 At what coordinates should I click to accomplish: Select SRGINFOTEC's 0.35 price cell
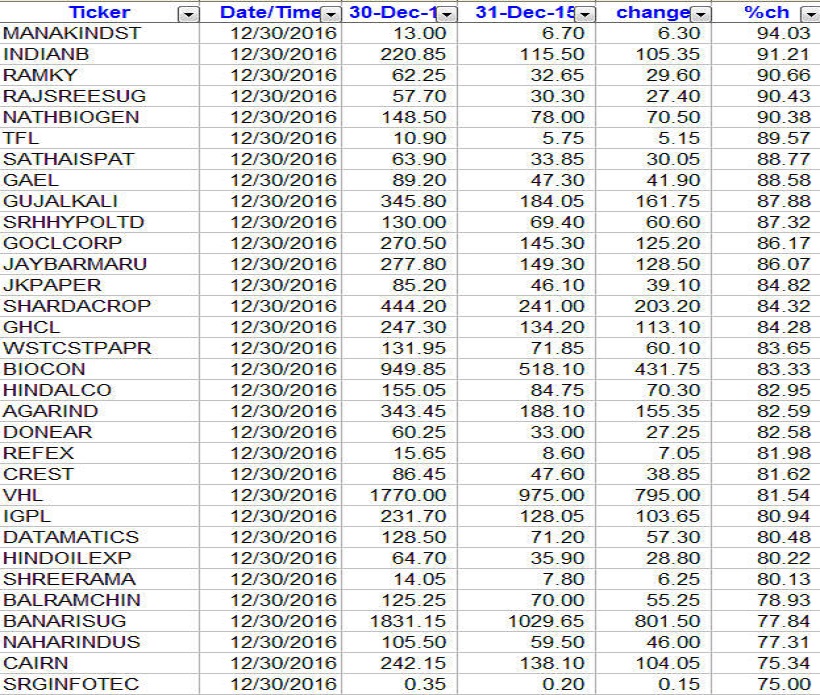[400, 684]
